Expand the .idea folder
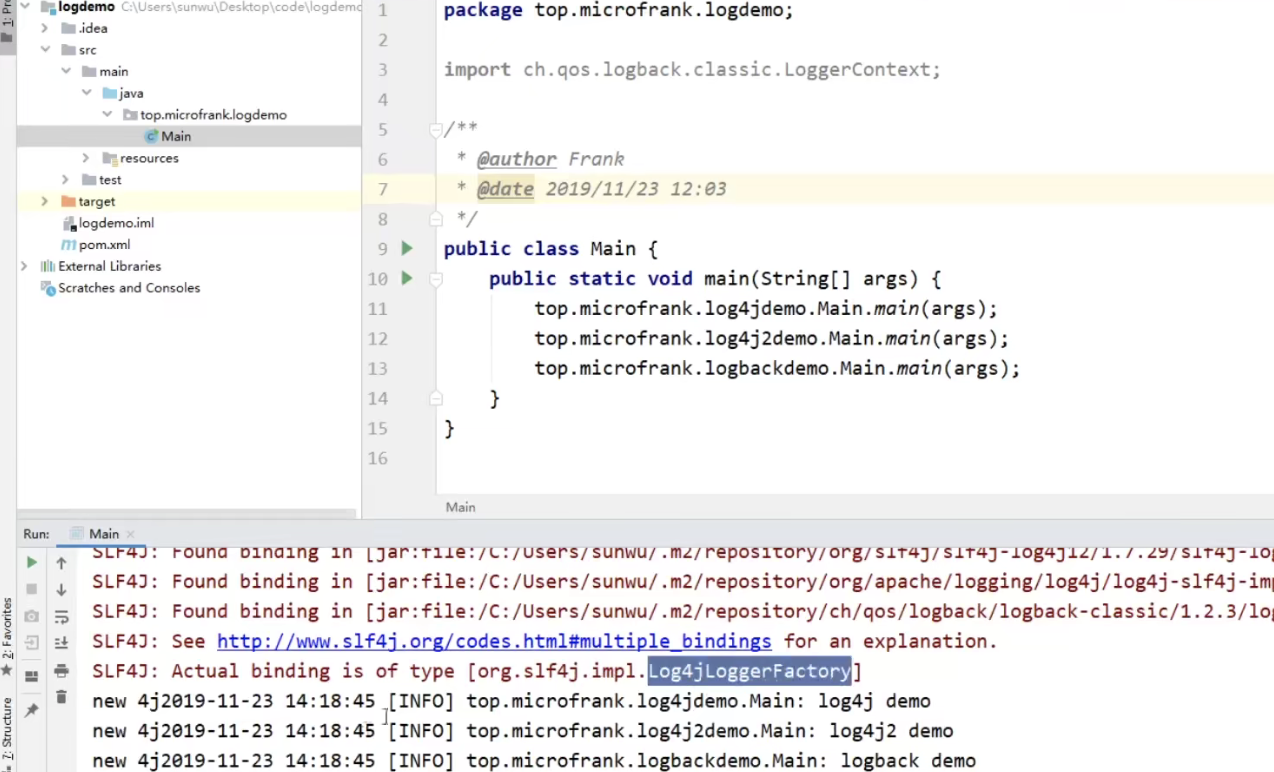The image size is (1274, 772). (x=45, y=28)
